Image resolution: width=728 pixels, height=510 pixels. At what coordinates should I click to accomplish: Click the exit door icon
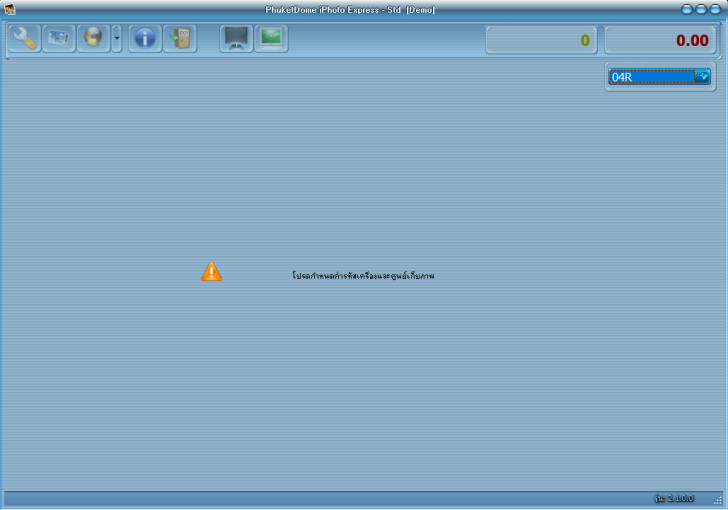(x=180, y=38)
